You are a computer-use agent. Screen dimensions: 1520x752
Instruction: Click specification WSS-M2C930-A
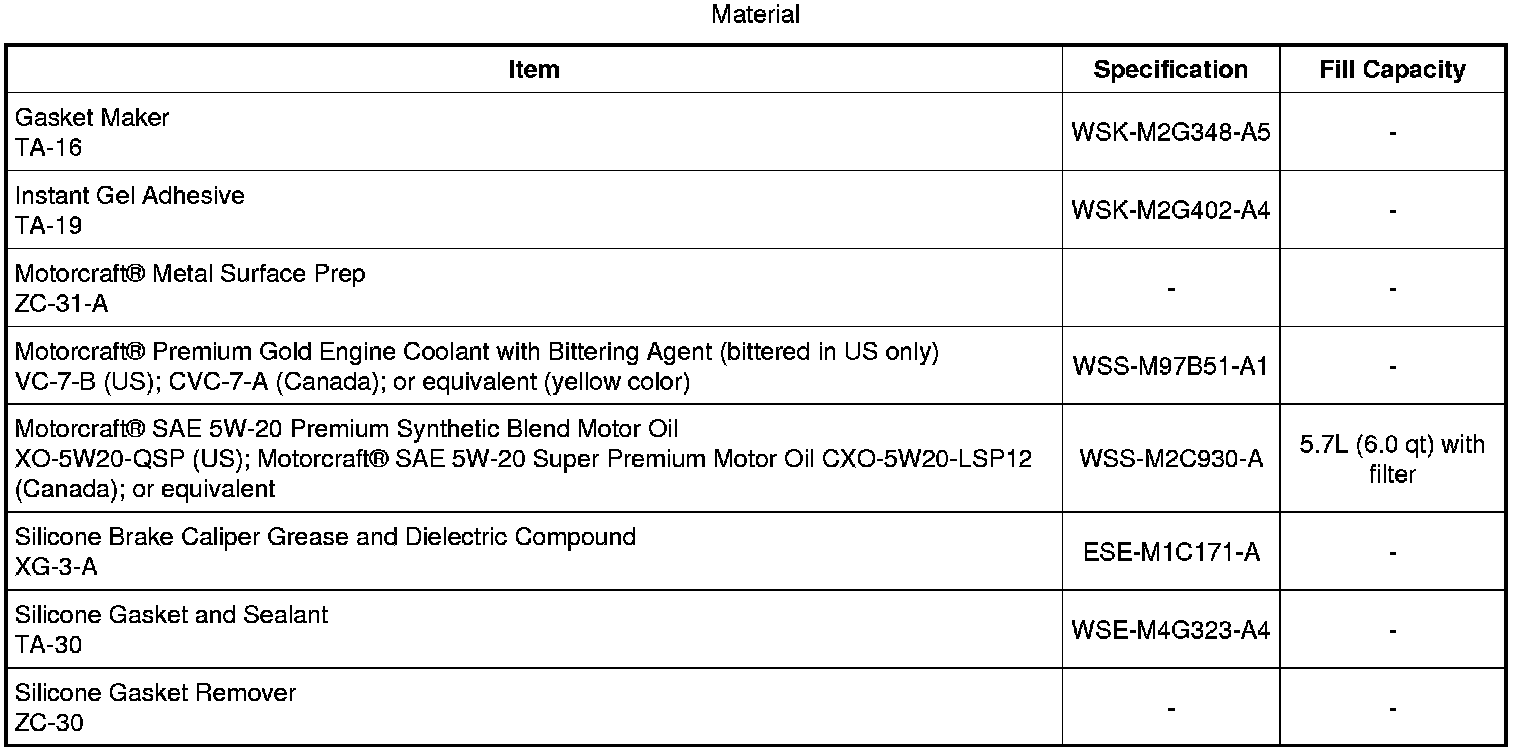1170,459
